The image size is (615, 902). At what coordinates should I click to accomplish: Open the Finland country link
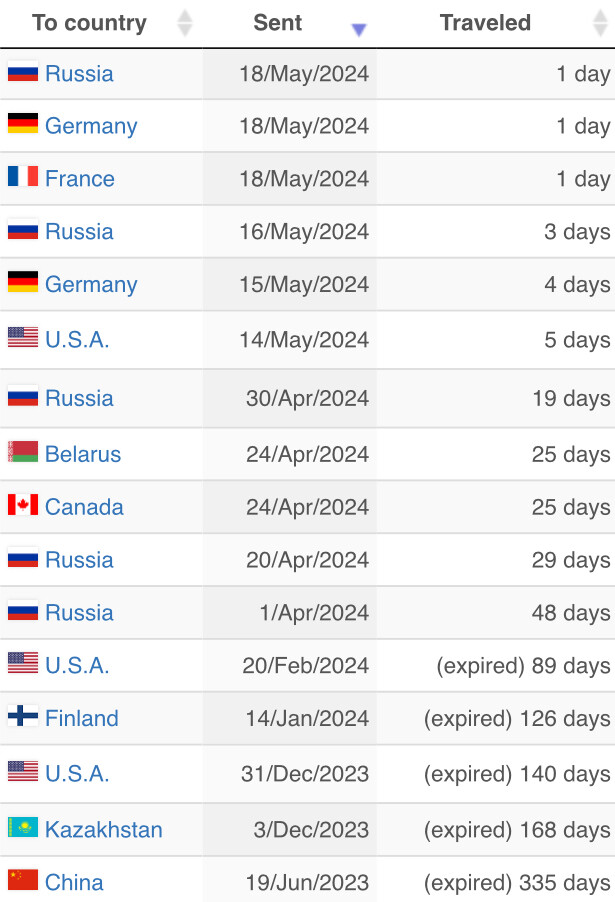tap(82, 718)
